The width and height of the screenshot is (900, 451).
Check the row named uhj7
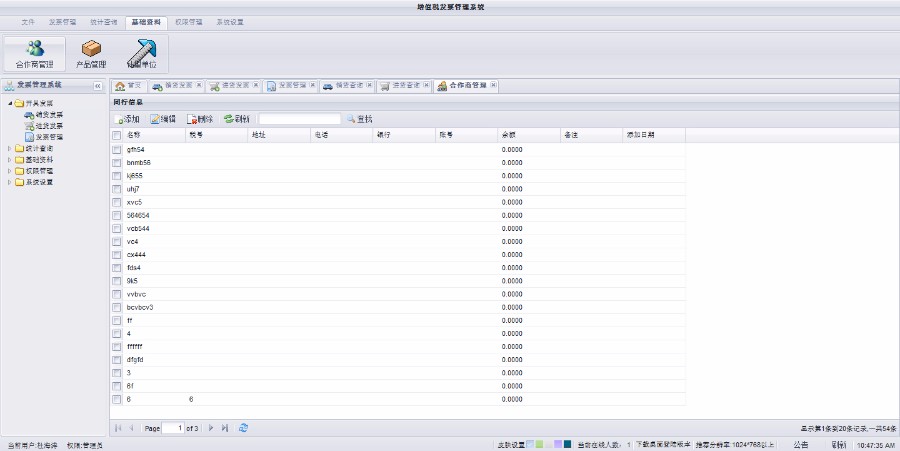(x=117, y=189)
